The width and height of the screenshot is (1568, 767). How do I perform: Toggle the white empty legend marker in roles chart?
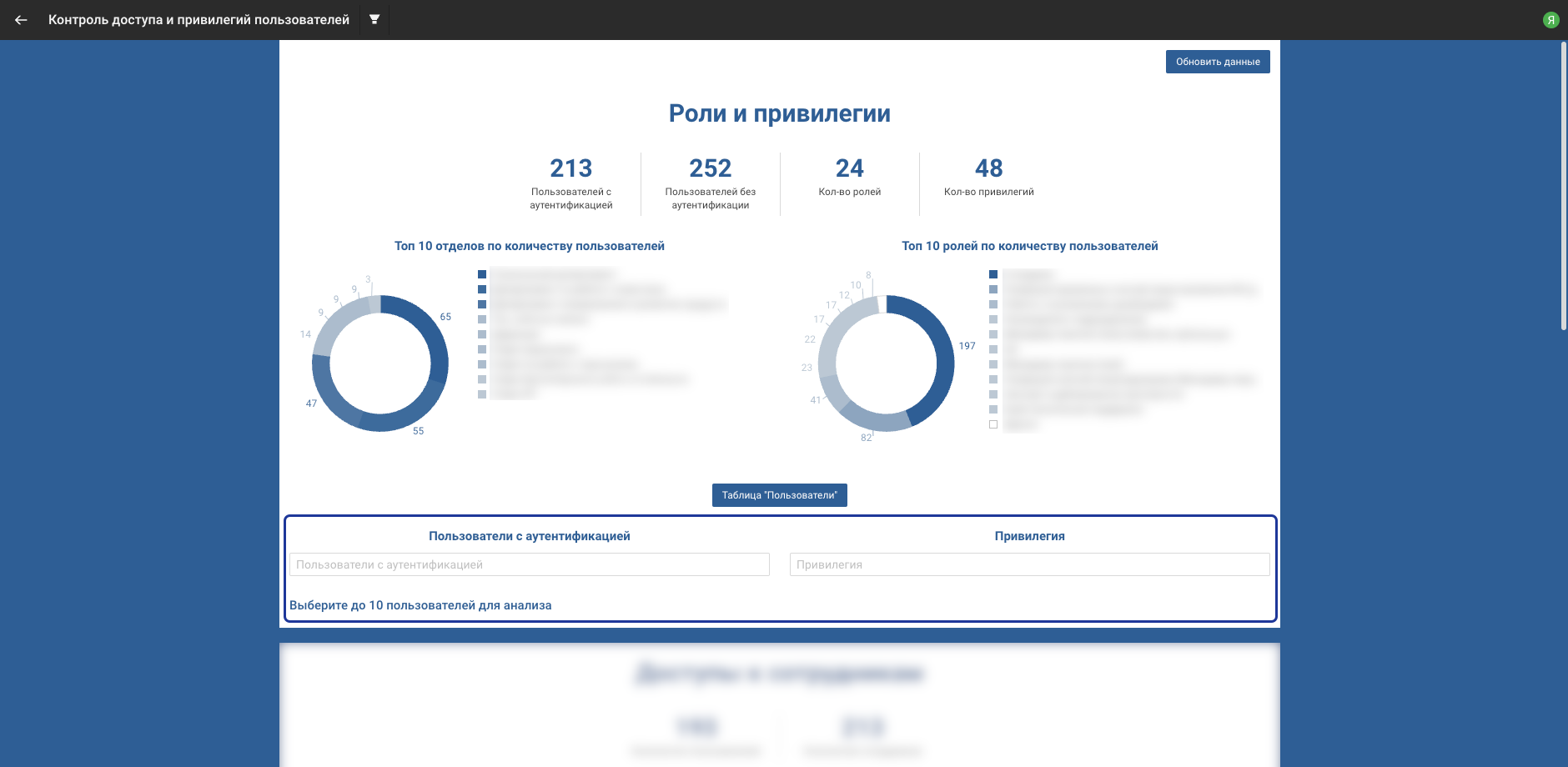pyautogui.click(x=993, y=424)
